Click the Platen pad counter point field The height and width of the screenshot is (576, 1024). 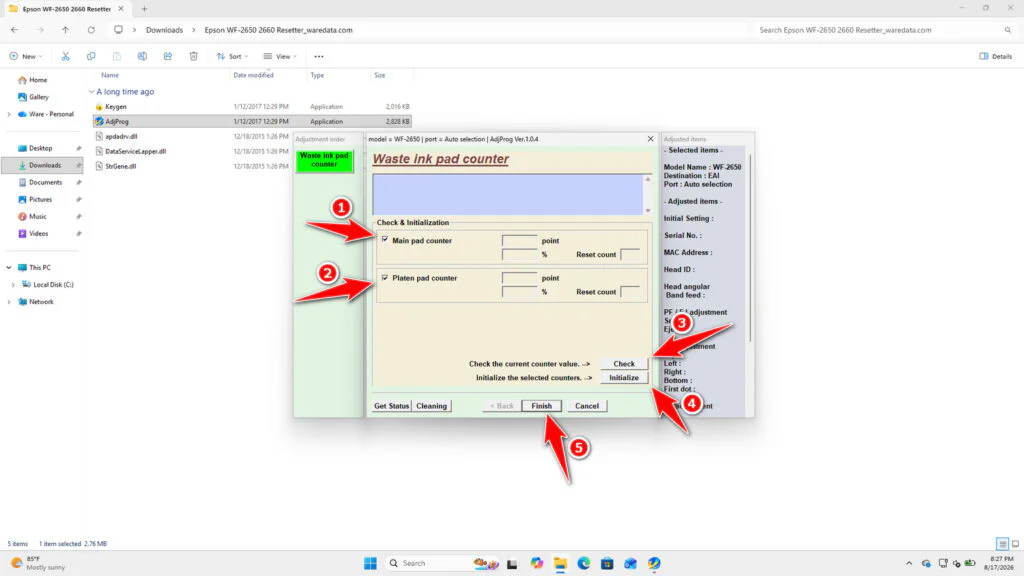pyautogui.click(x=519, y=278)
